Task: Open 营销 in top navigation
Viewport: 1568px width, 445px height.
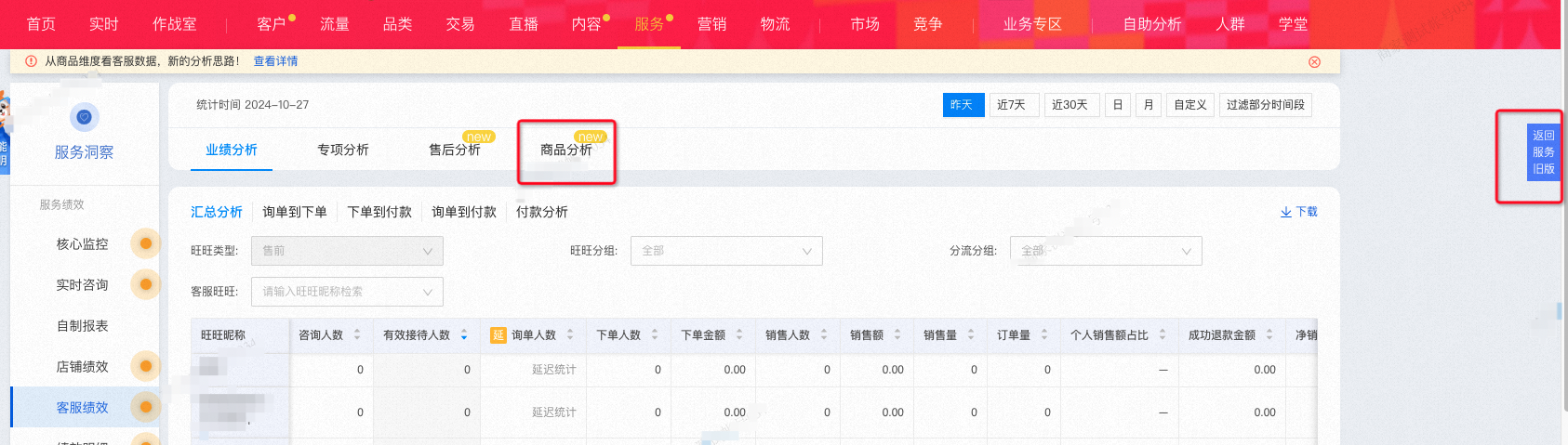Action: [x=712, y=24]
